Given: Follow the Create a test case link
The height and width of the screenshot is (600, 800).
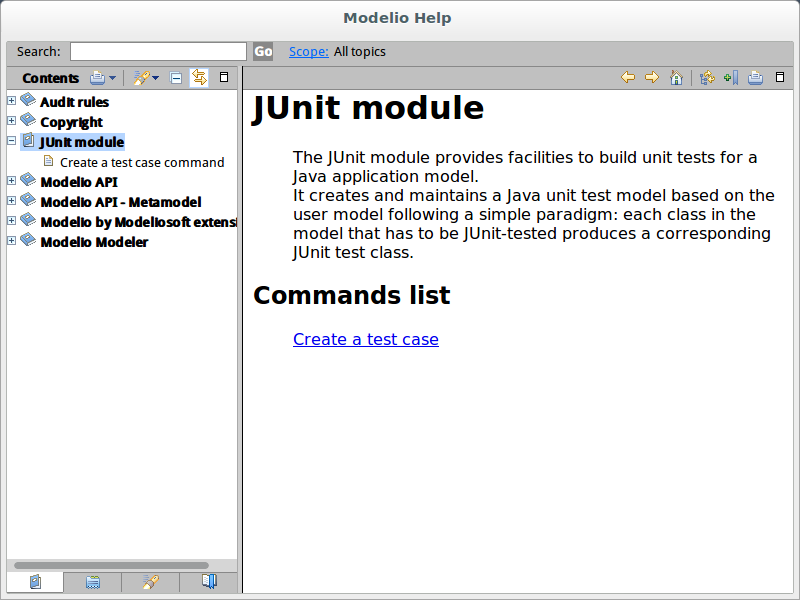Looking at the screenshot, I should click(366, 339).
